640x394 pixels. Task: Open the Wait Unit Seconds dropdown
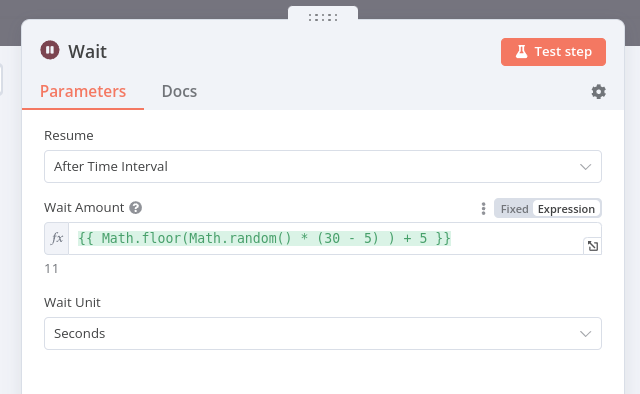coord(323,334)
